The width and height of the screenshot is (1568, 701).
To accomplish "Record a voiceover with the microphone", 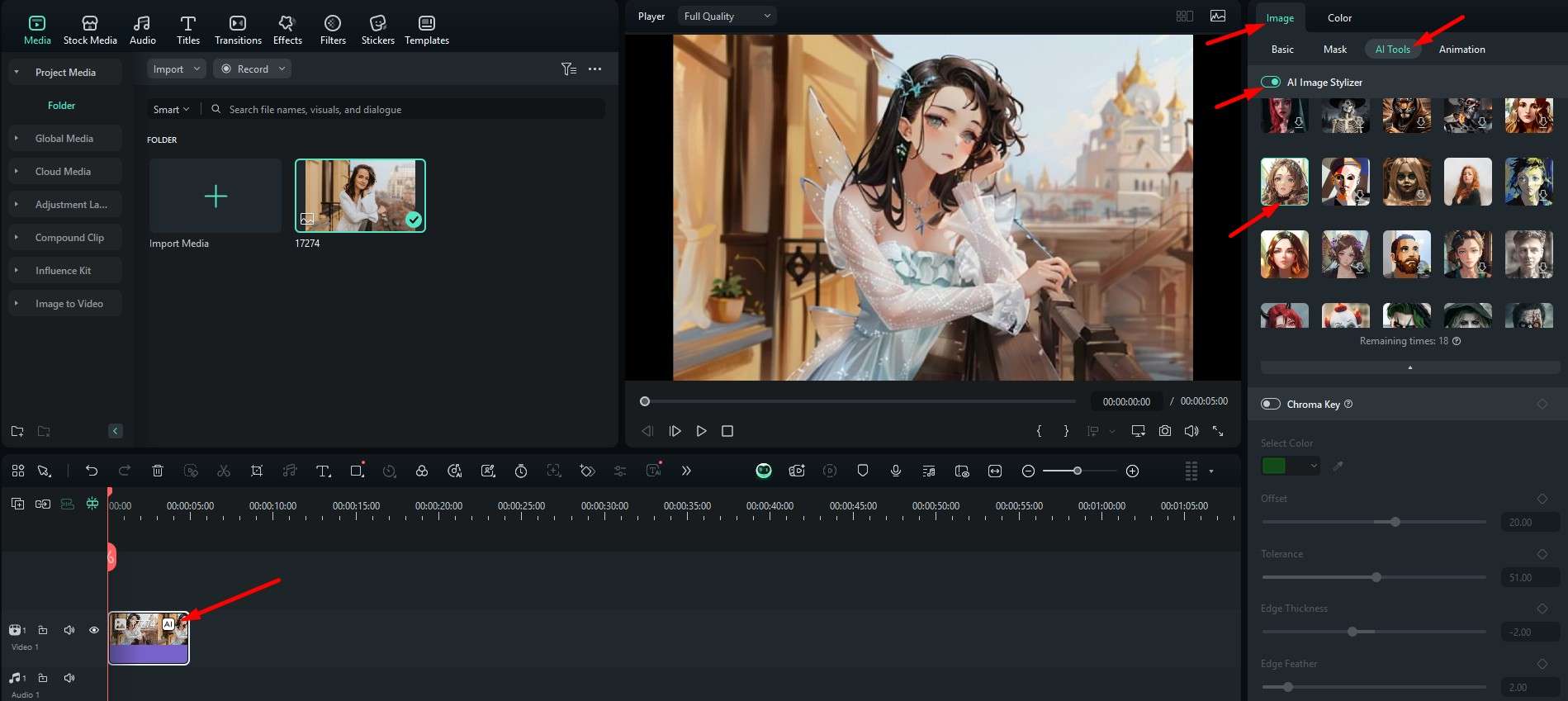I will pos(896,471).
